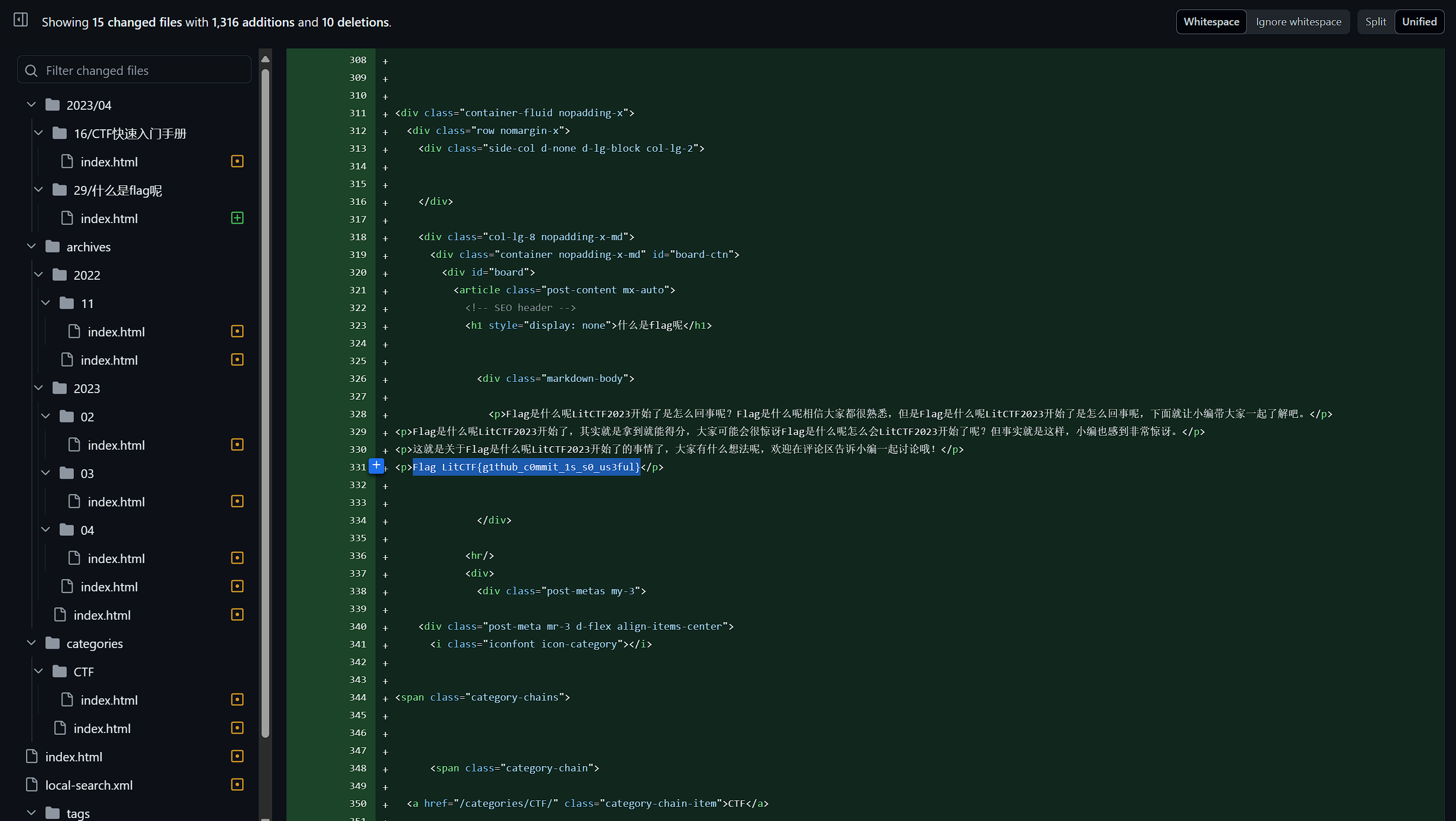Image resolution: width=1456 pixels, height=821 pixels.
Task: Click folder icon of tags
Action: 53,813
